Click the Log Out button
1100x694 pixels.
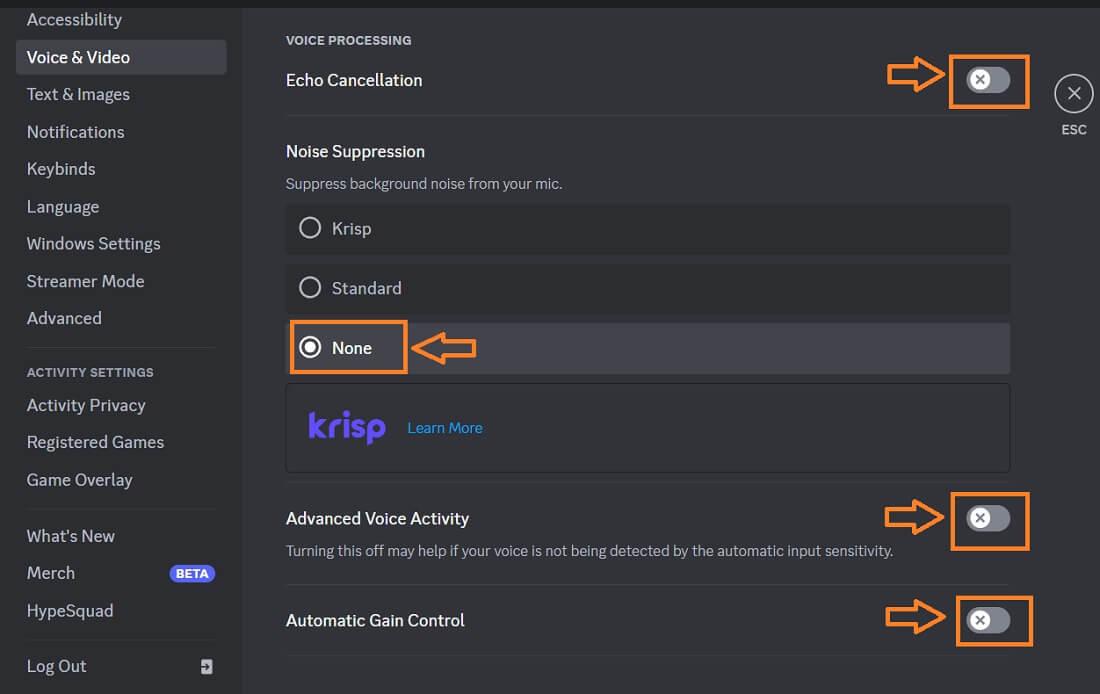[x=57, y=666]
